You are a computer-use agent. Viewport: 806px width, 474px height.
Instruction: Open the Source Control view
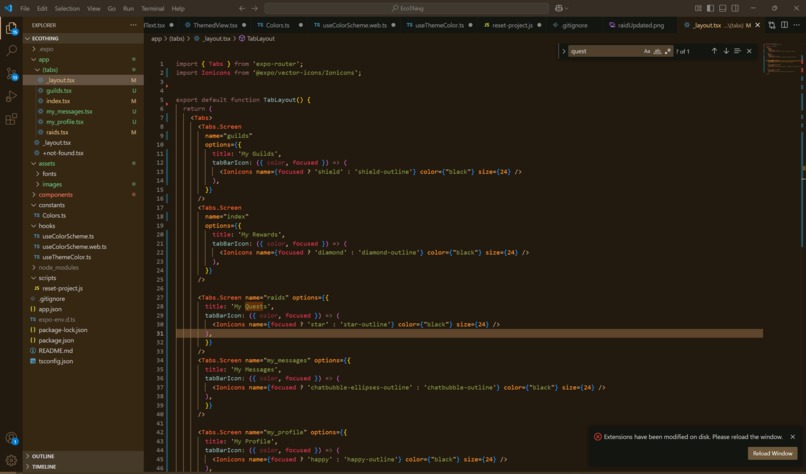(11, 74)
